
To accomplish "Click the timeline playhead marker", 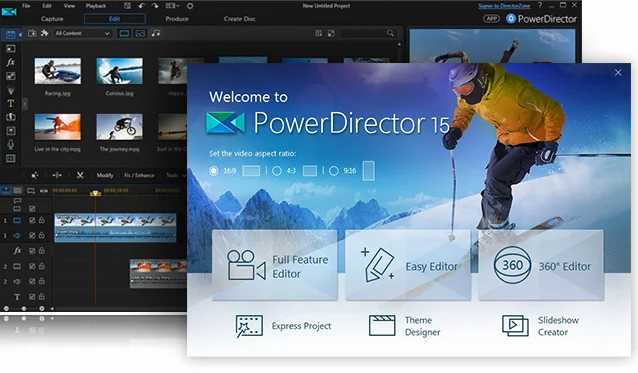I will click(95, 193).
